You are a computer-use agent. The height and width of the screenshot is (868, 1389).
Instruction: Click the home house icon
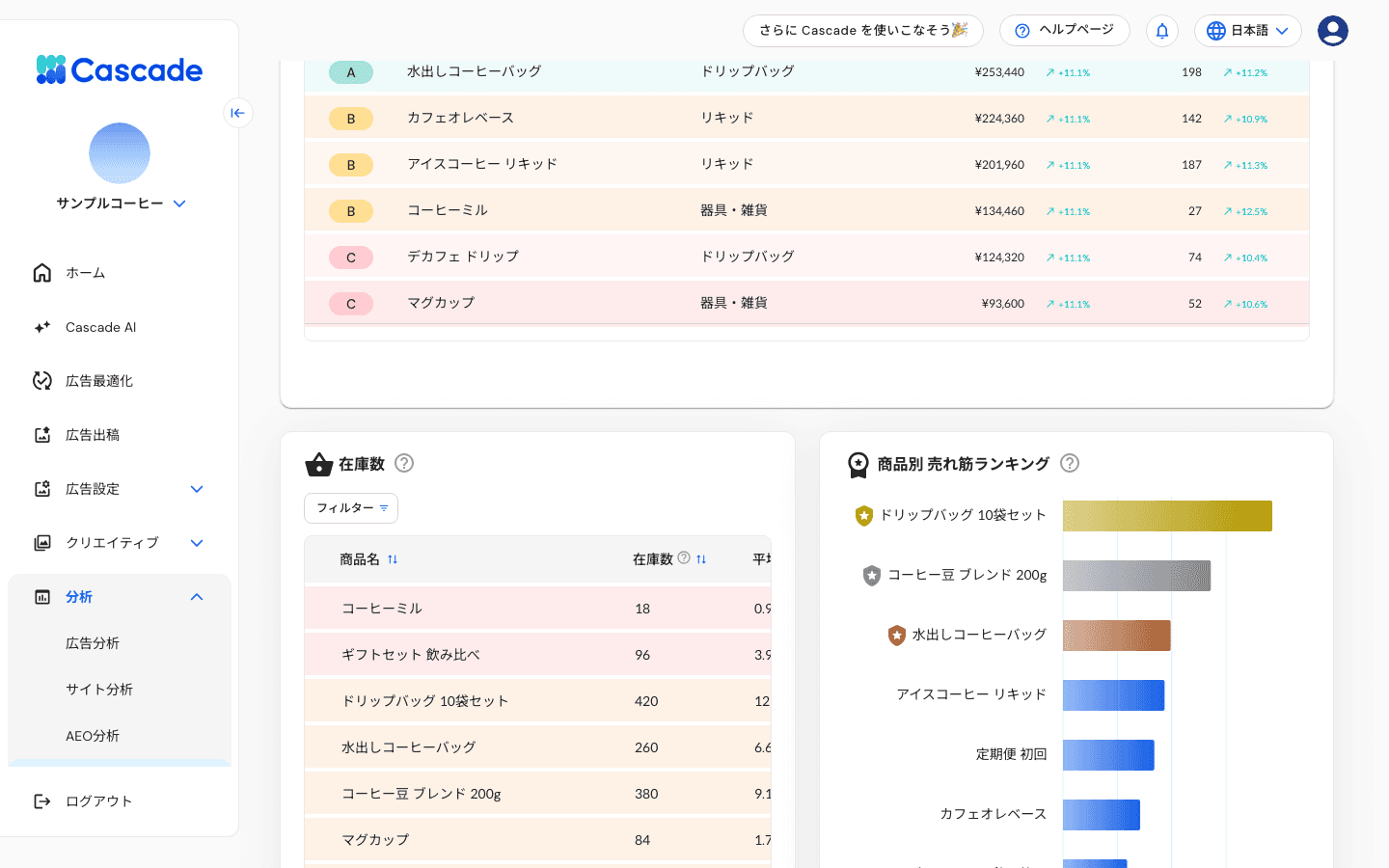pyautogui.click(x=41, y=273)
